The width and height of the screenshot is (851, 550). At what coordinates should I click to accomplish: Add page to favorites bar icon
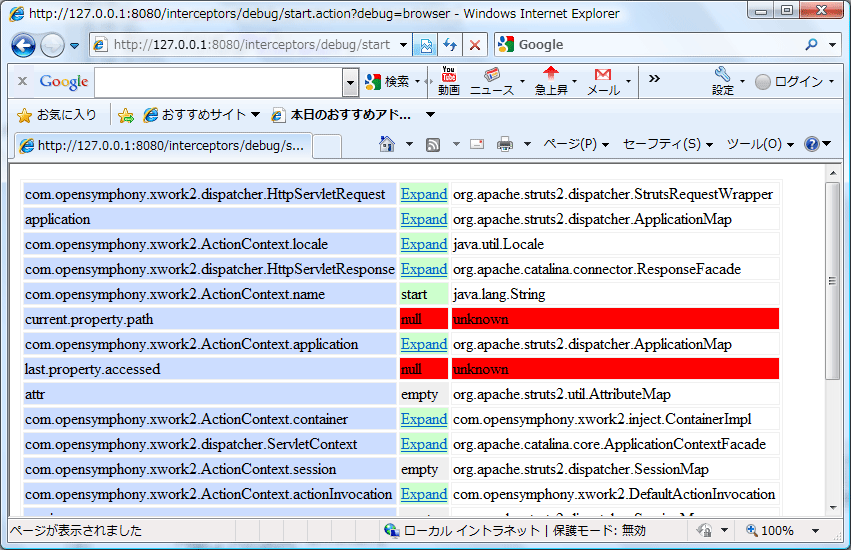[126, 115]
